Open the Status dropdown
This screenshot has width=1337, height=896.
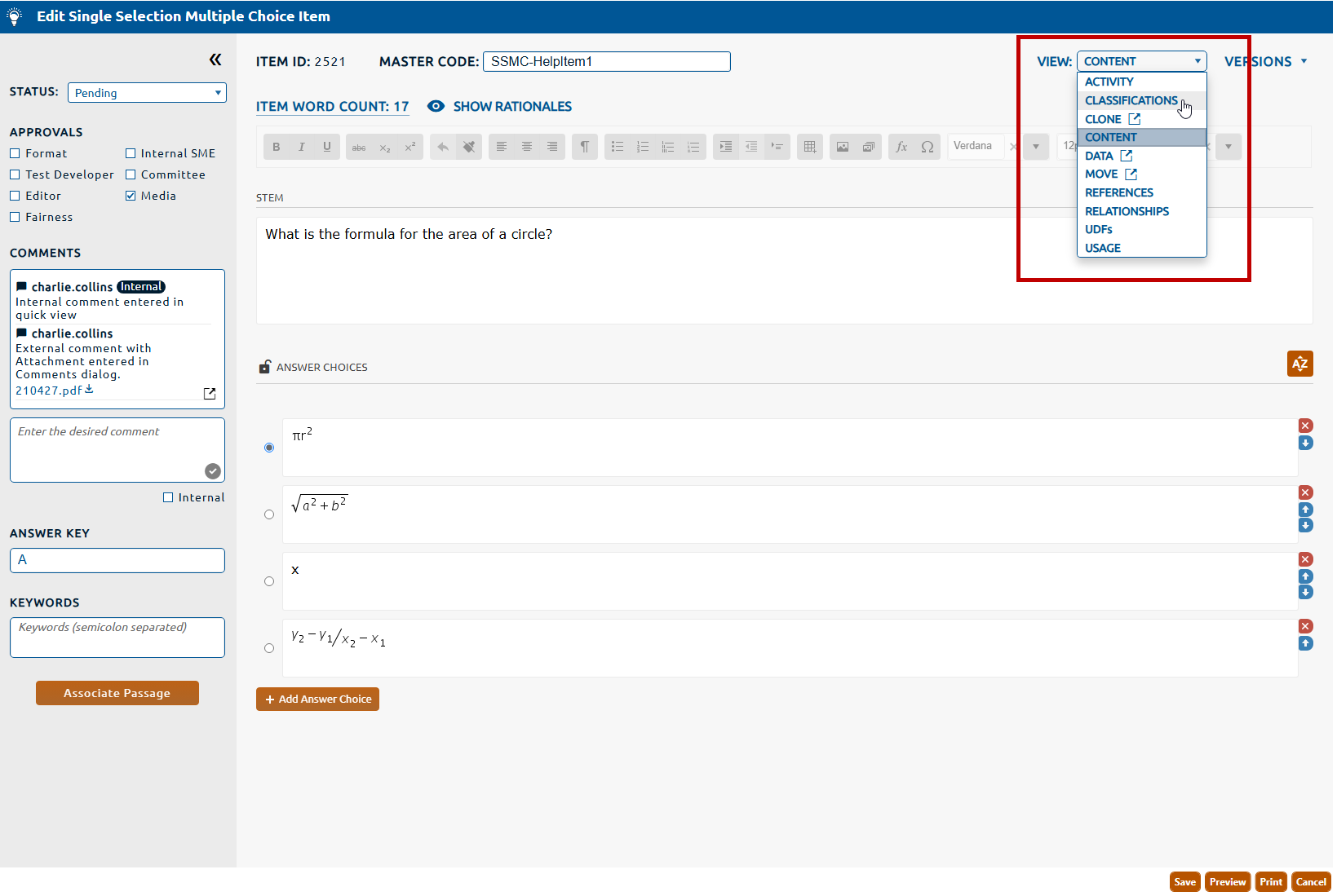point(147,93)
